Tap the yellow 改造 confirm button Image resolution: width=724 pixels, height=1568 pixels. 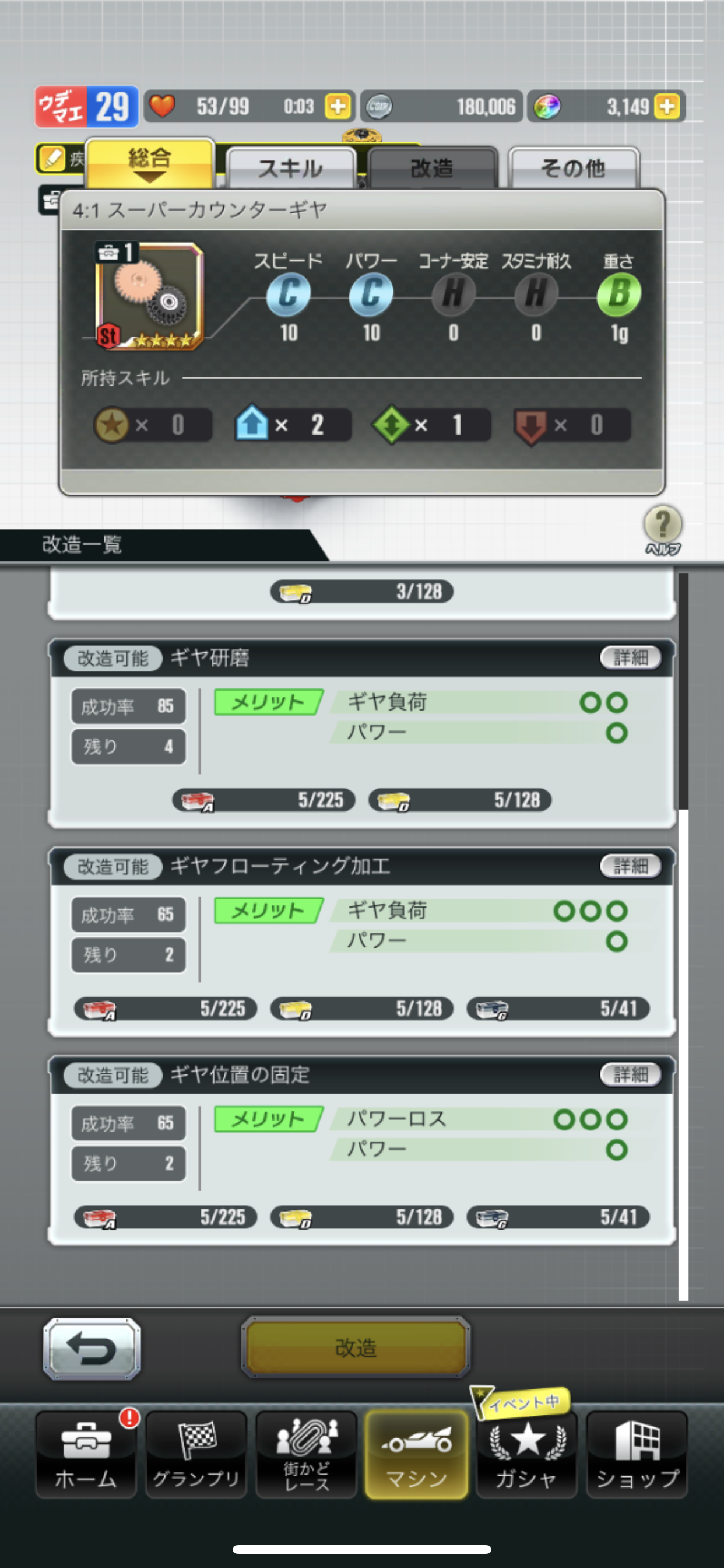coord(356,1347)
